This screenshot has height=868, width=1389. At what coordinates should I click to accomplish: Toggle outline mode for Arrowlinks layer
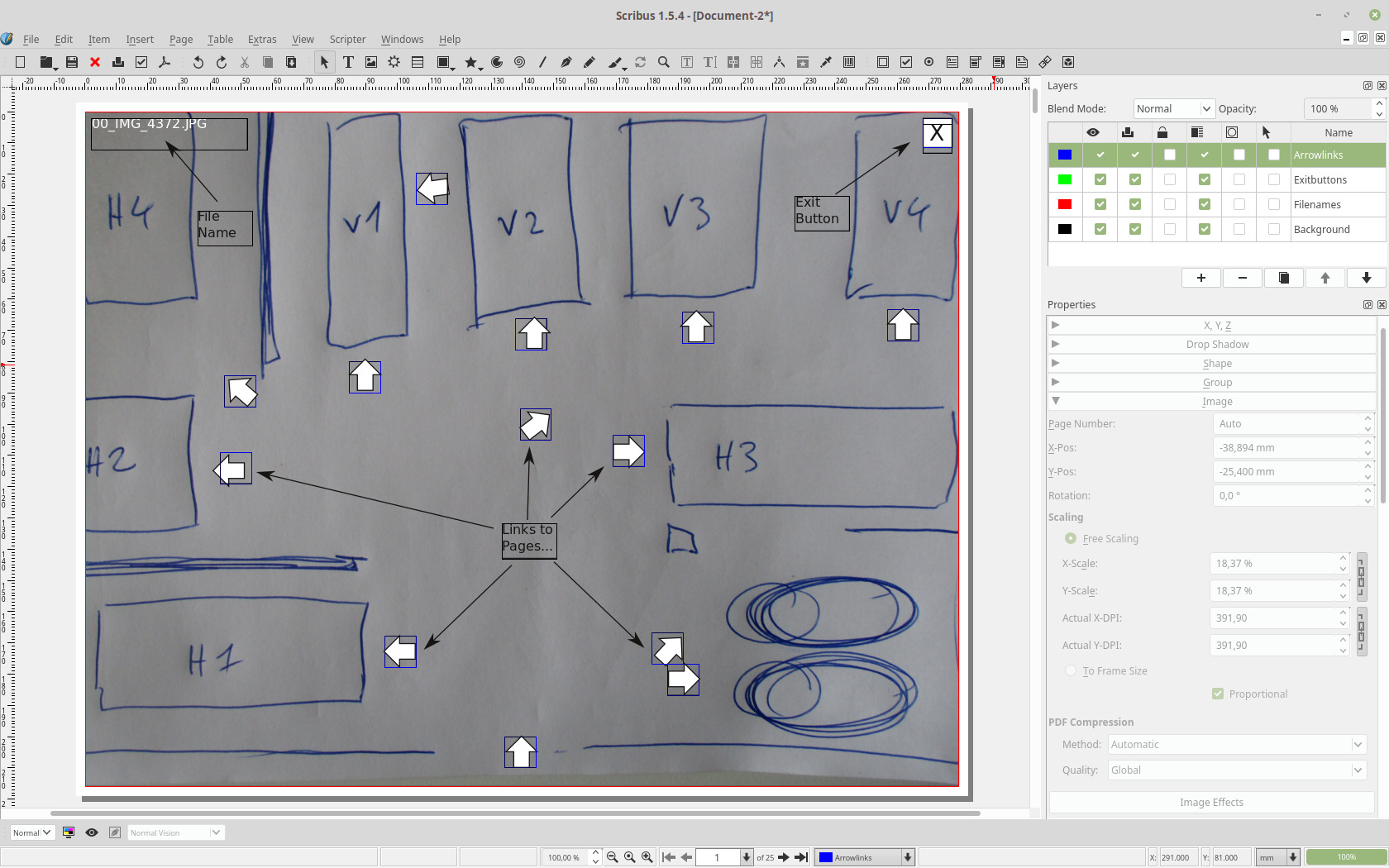[x=1239, y=155]
